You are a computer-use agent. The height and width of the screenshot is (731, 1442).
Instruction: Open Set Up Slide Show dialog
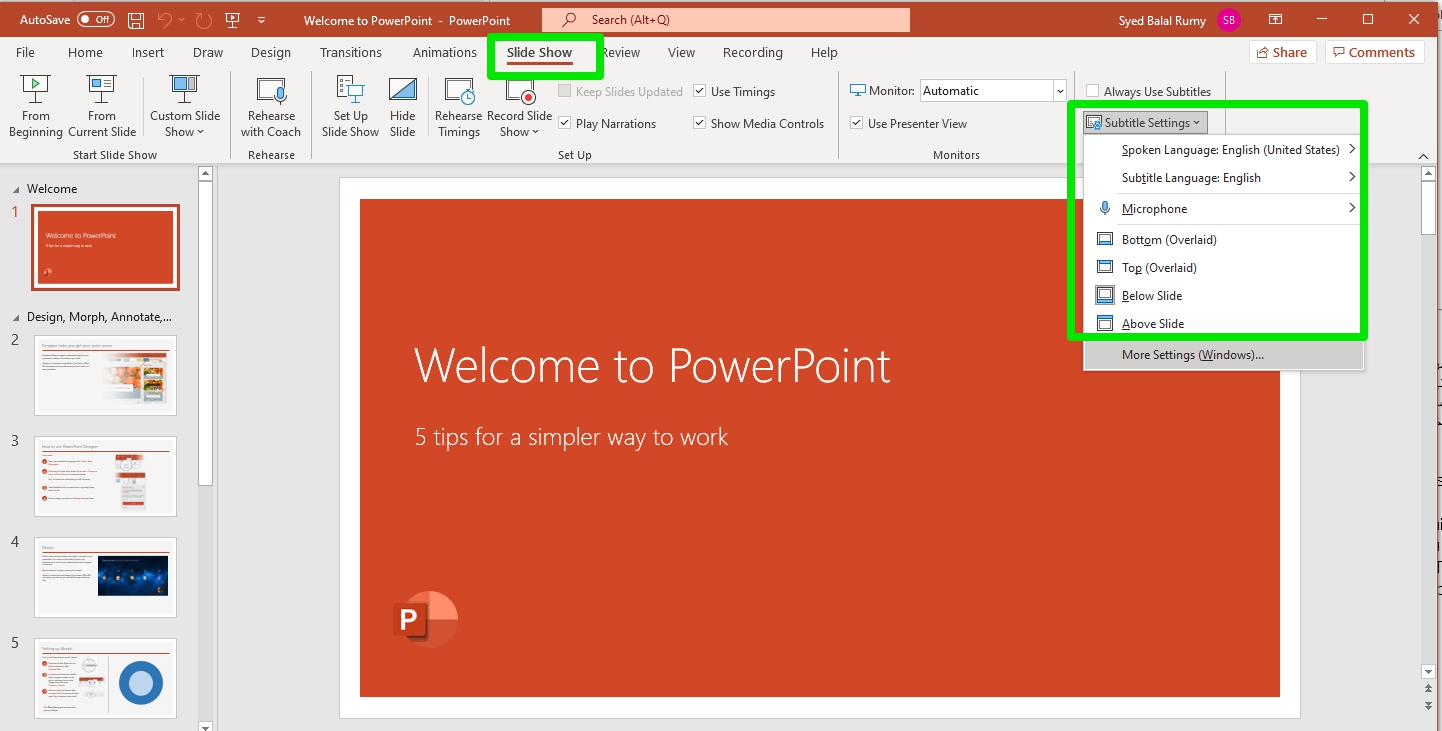click(350, 106)
